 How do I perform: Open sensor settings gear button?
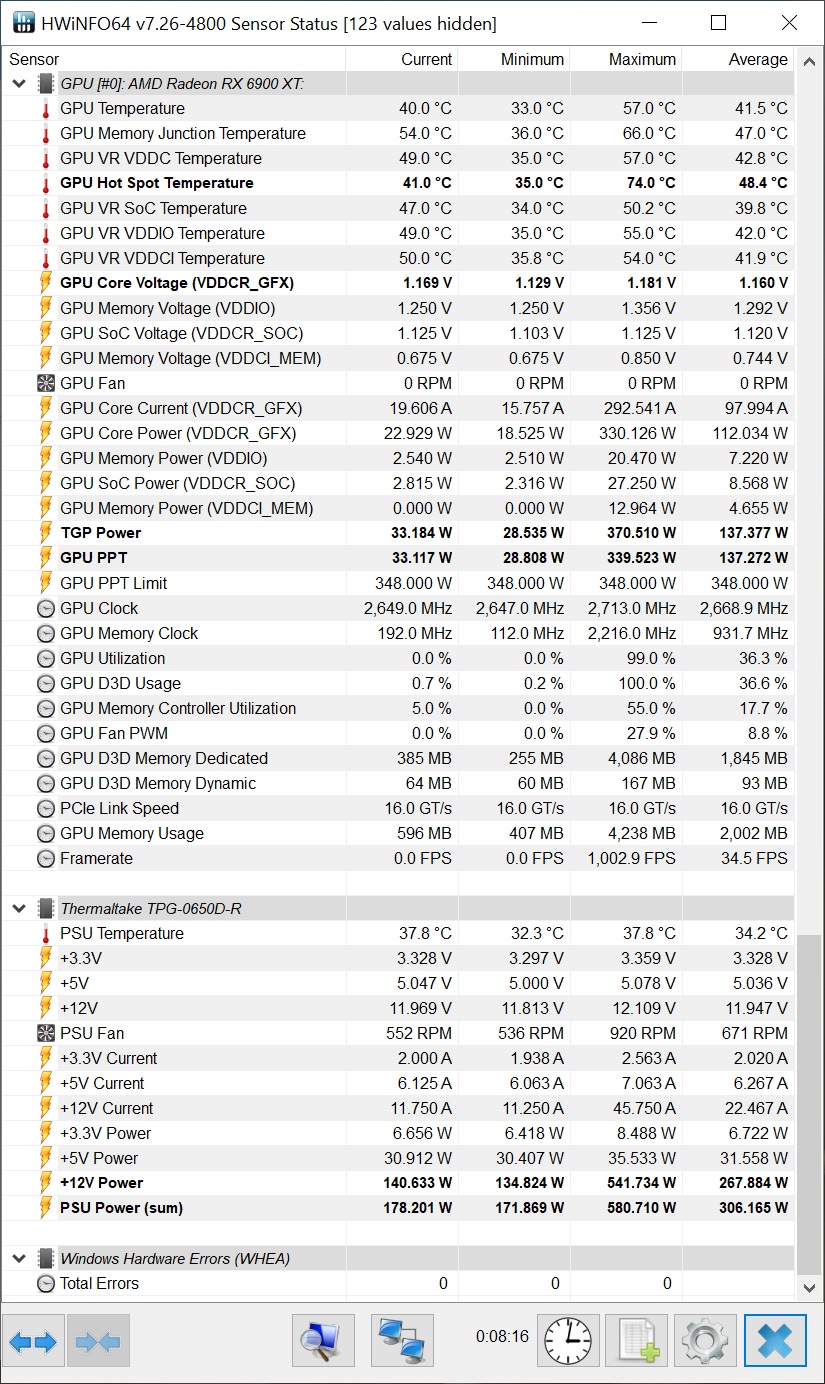(x=705, y=1340)
